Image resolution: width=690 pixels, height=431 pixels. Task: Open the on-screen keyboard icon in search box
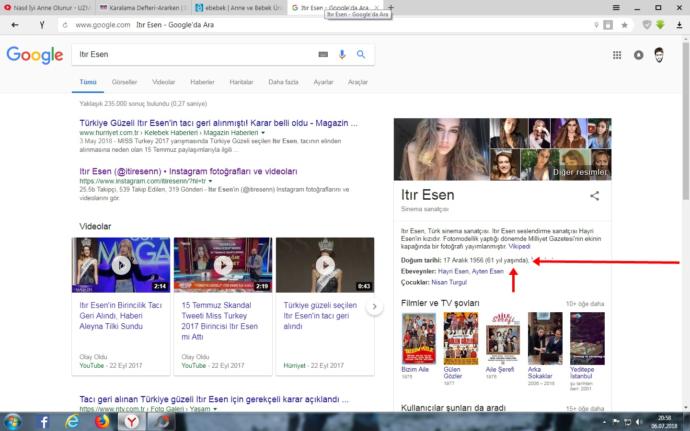[x=323, y=54]
